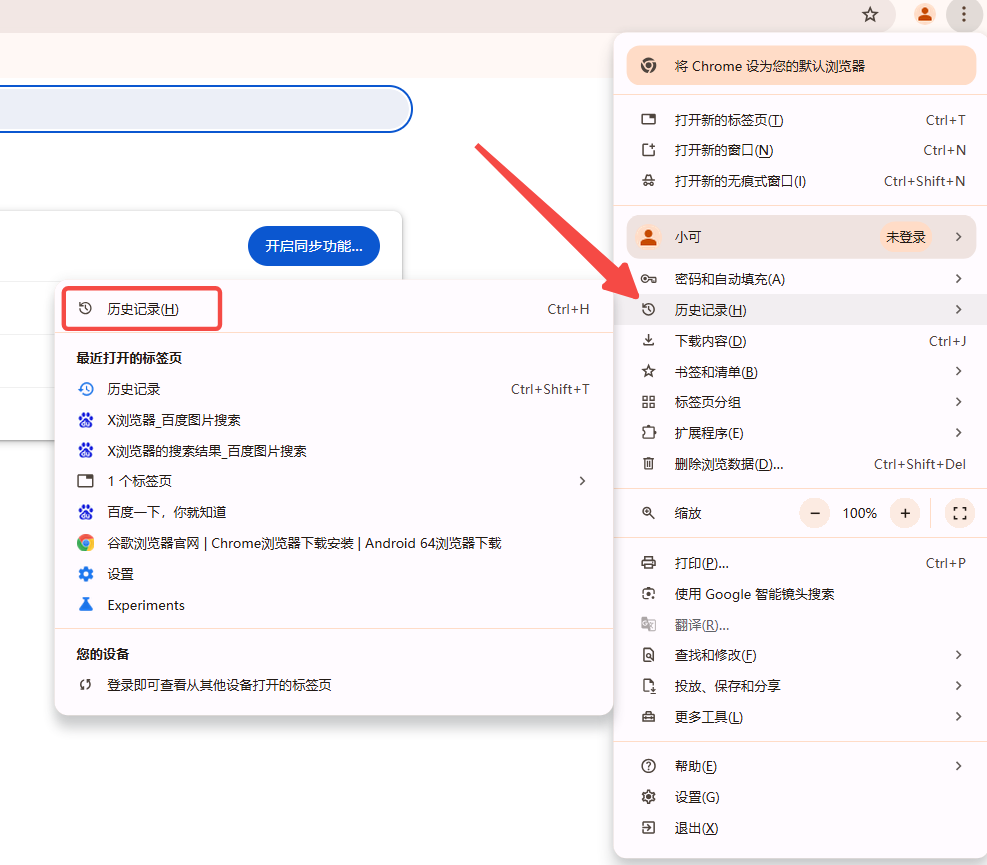The height and width of the screenshot is (865, 987).
Task: Click the star icon beside 书签和清单
Action: 648,371
